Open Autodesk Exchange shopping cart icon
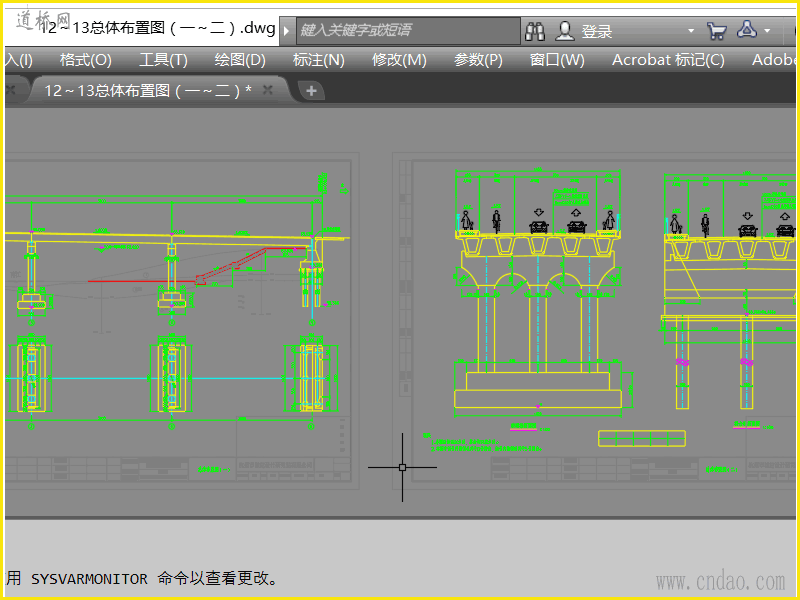This screenshot has width=800, height=600. point(716,31)
